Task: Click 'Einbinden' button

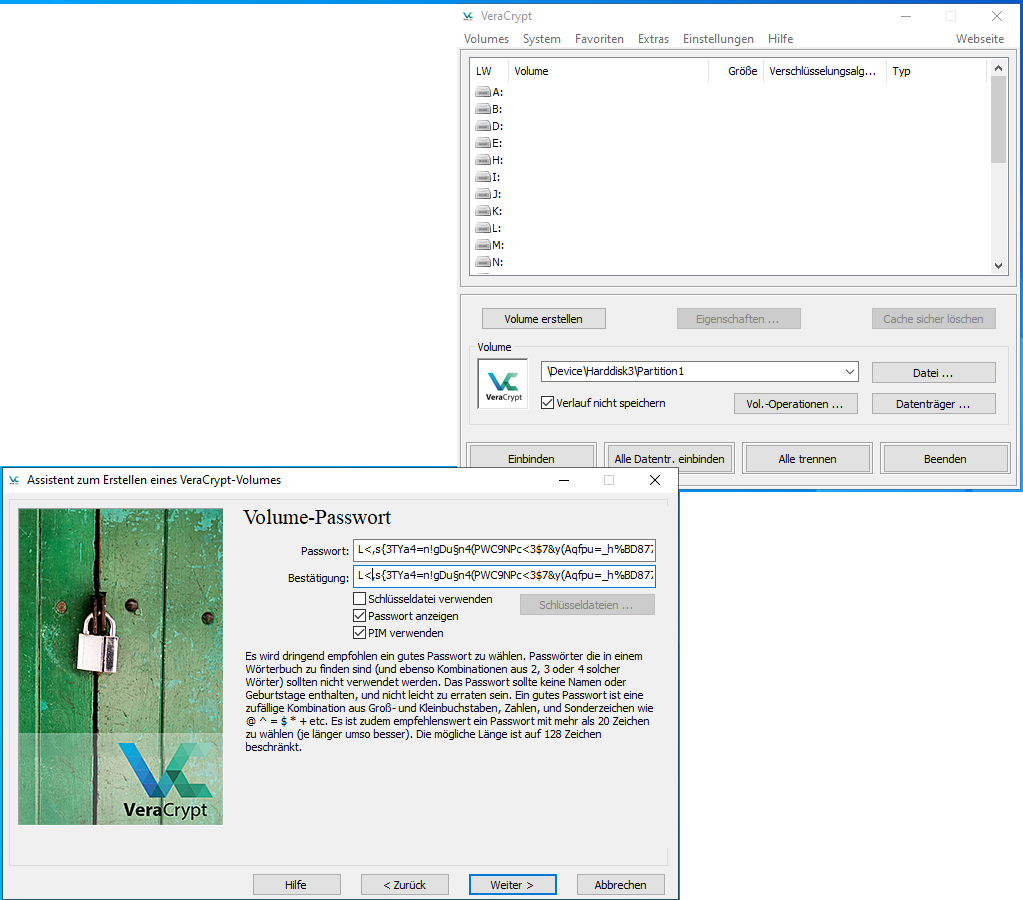Action: (x=531, y=458)
